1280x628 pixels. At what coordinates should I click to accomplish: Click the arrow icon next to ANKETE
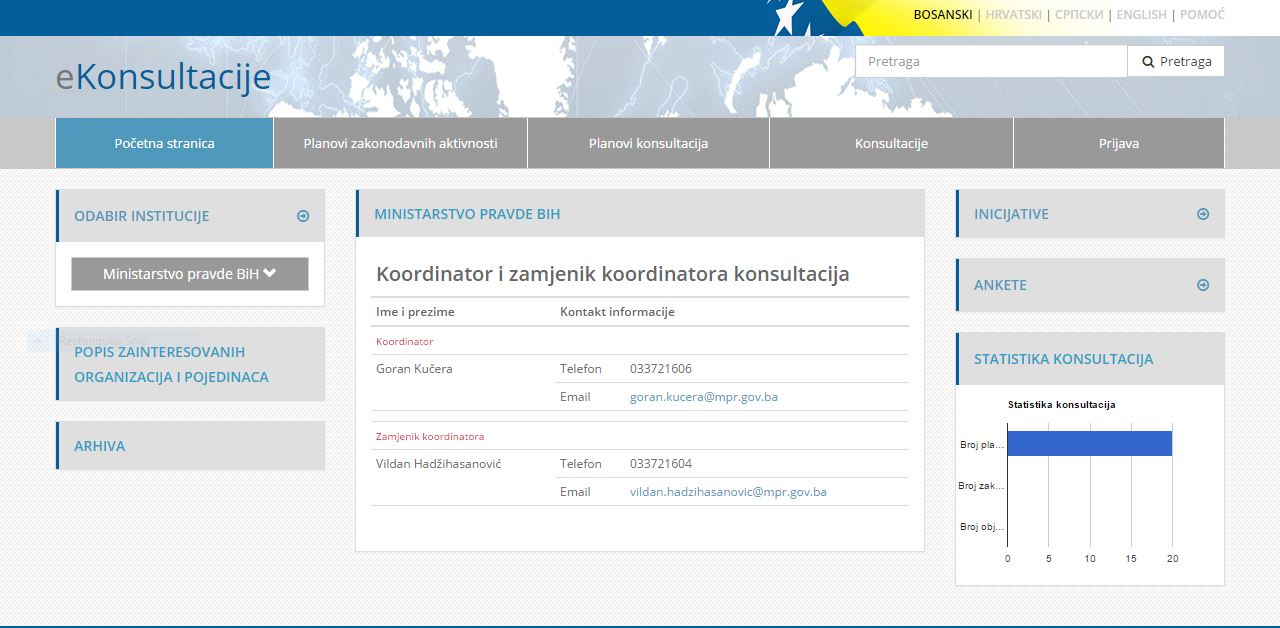(1203, 285)
